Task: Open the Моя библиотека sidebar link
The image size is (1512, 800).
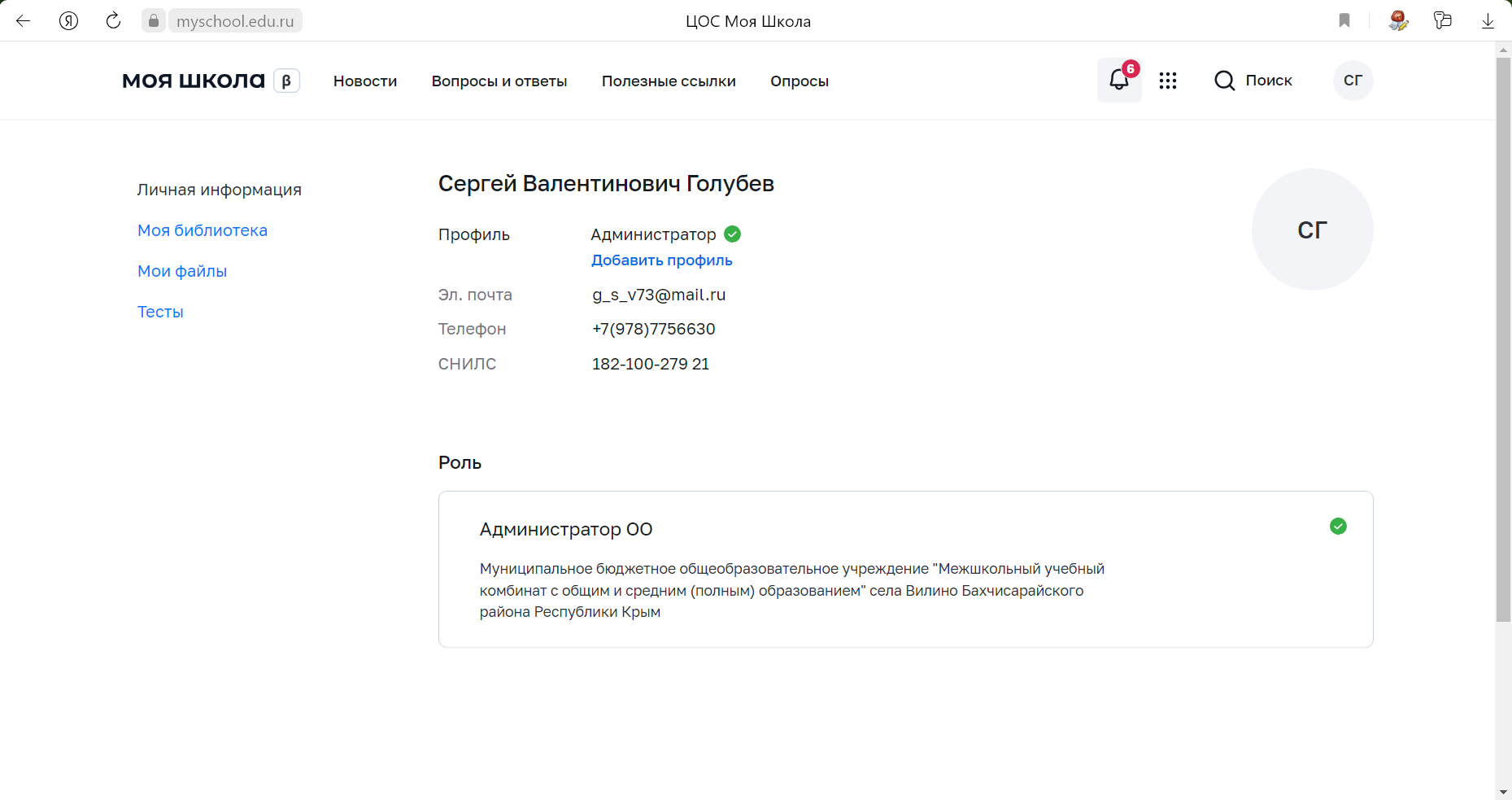Action: tap(203, 230)
